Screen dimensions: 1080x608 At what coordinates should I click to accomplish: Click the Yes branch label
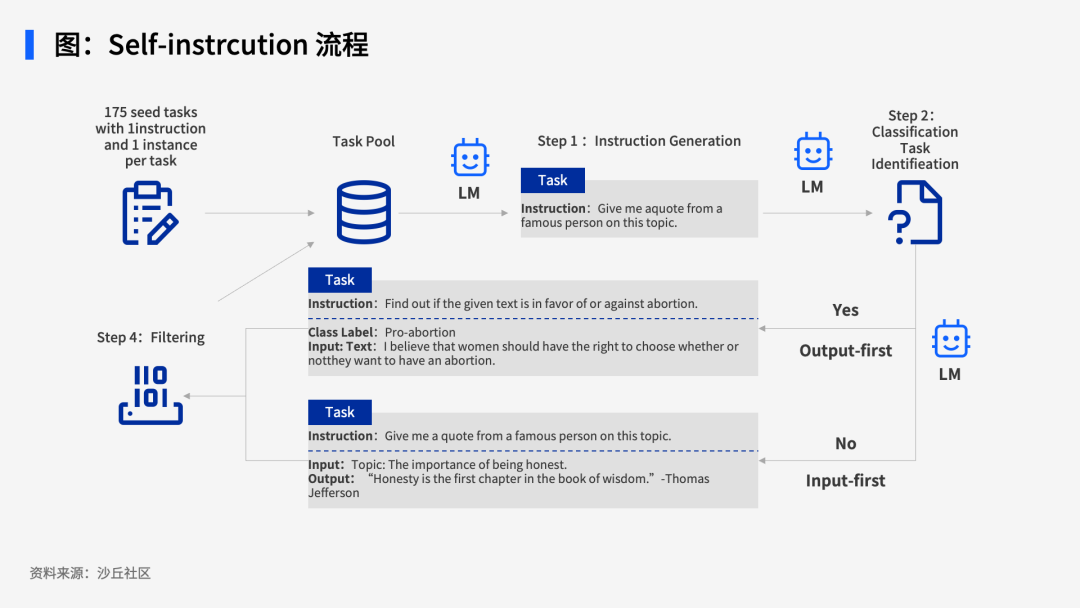[x=845, y=310]
